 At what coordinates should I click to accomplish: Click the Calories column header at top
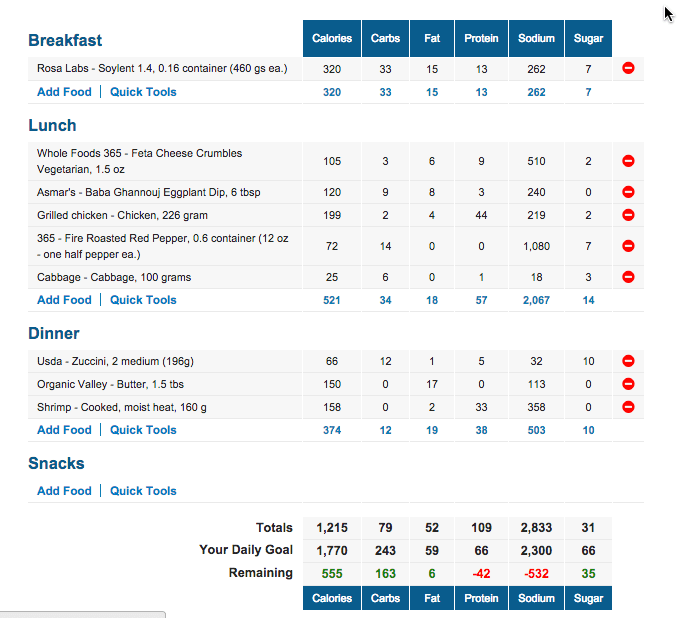pos(332,38)
